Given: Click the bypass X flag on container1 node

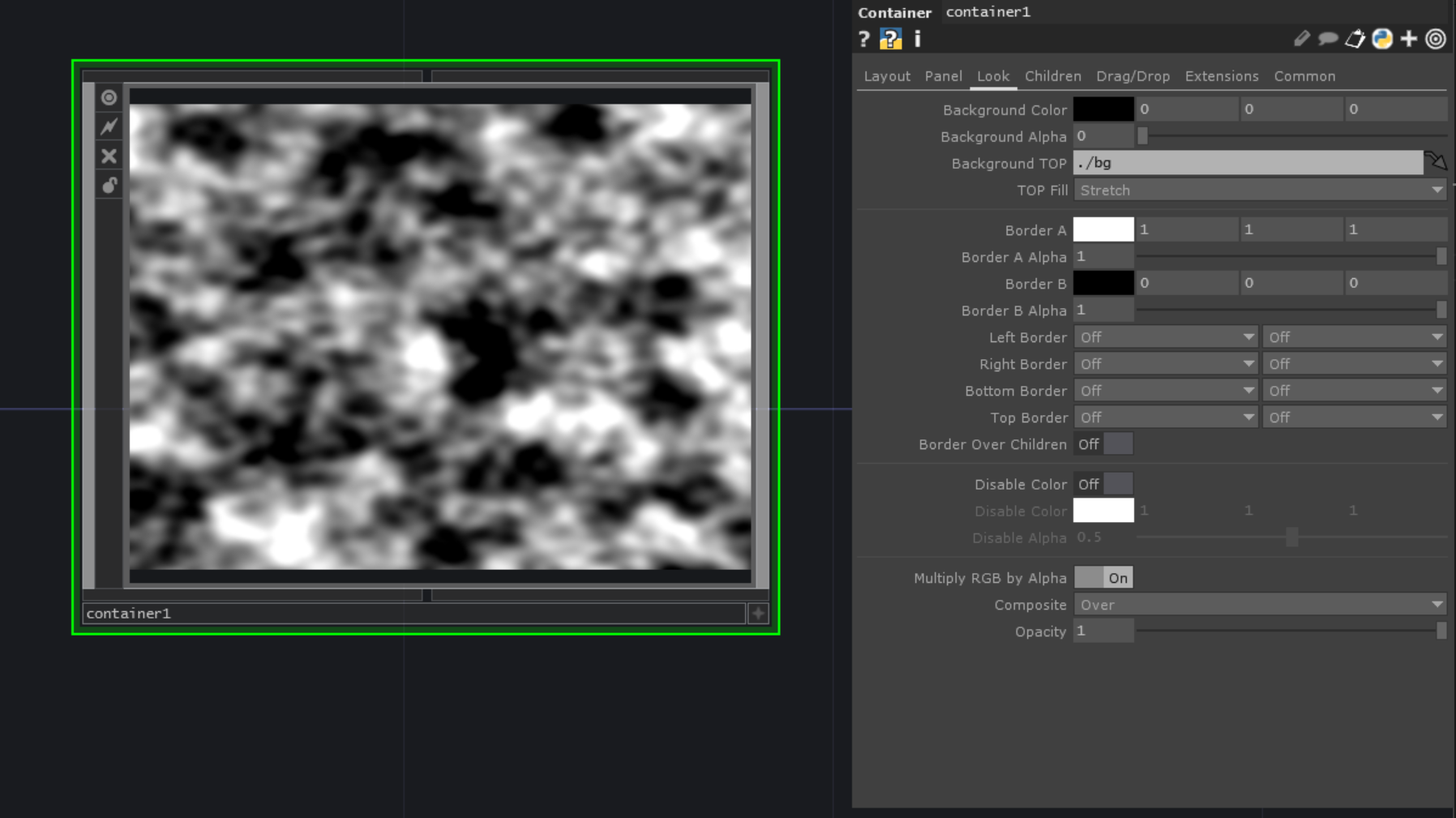Looking at the screenshot, I should 109,156.
